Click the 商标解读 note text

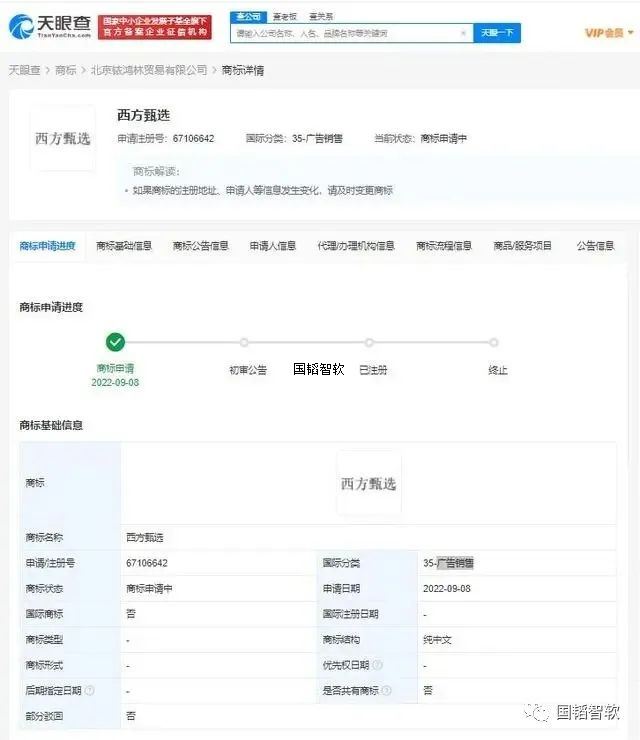(x=262, y=191)
